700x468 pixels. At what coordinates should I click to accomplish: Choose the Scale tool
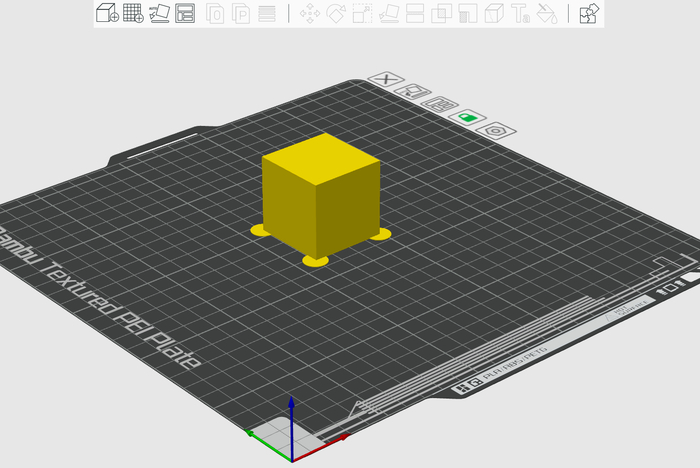(x=362, y=13)
